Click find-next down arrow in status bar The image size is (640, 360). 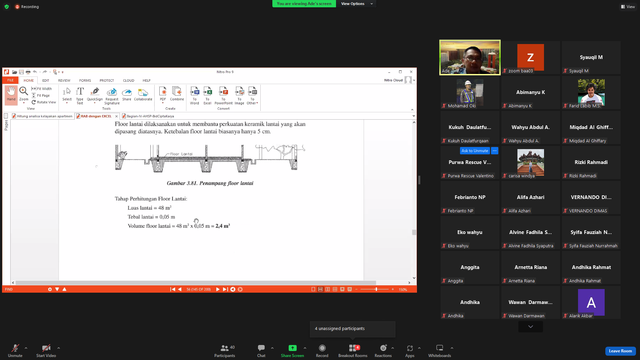[57, 289]
